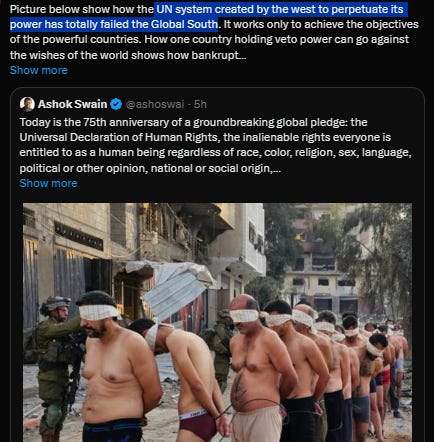
Task: Open Ashok Swain's profile avatar
Action: pyautogui.click(x=27, y=104)
